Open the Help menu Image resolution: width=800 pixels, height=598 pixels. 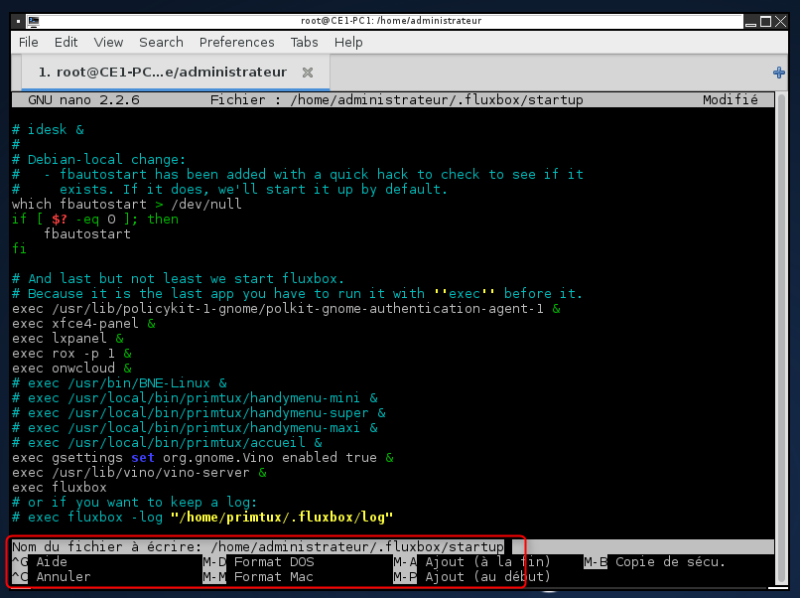click(348, 42)
